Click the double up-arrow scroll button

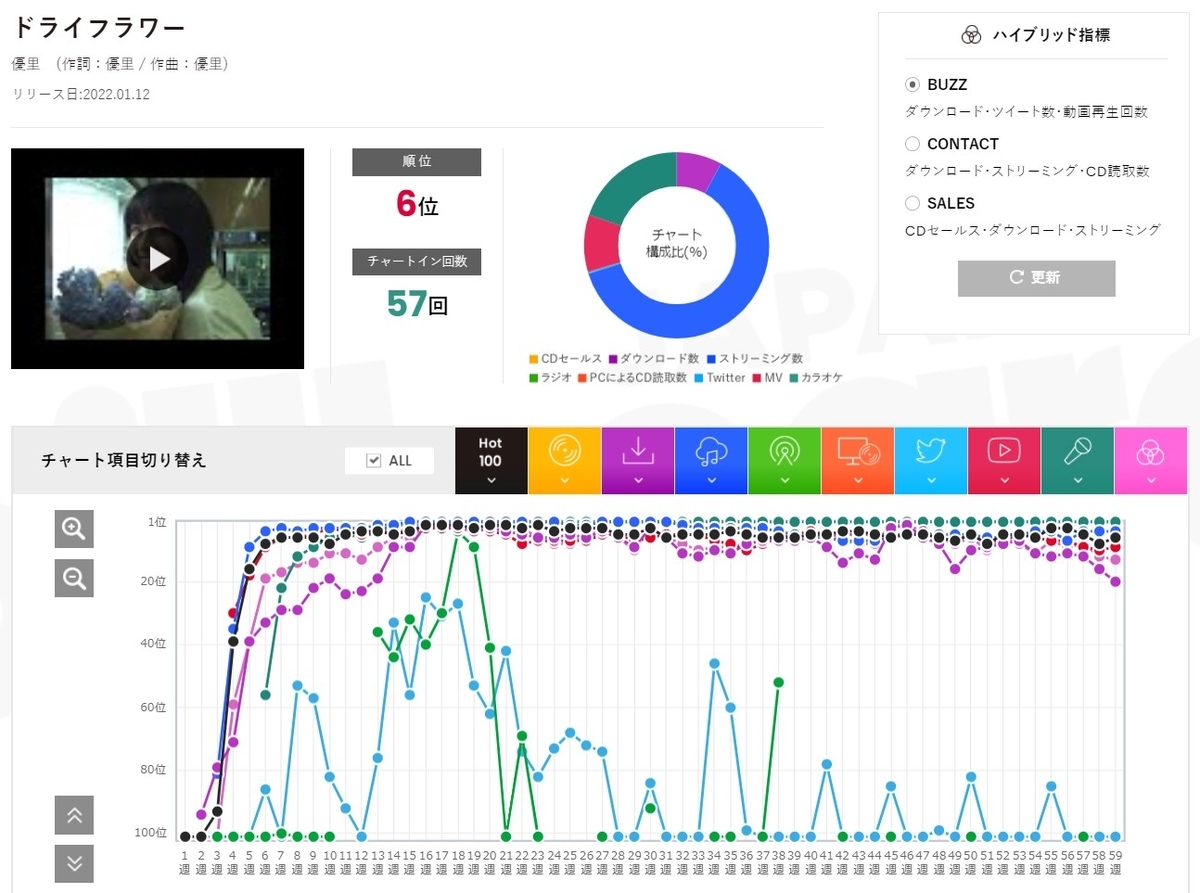point(74,815)
